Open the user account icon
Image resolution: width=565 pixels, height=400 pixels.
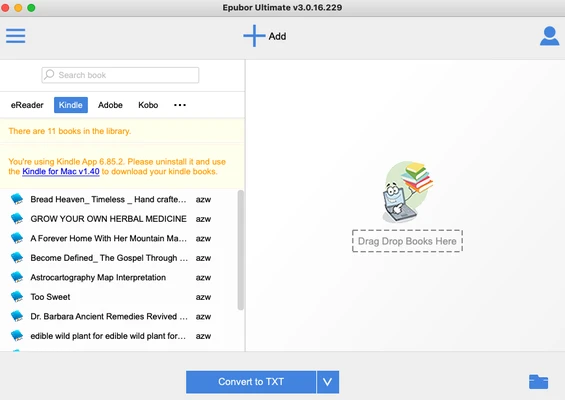[x=550, y=36]
